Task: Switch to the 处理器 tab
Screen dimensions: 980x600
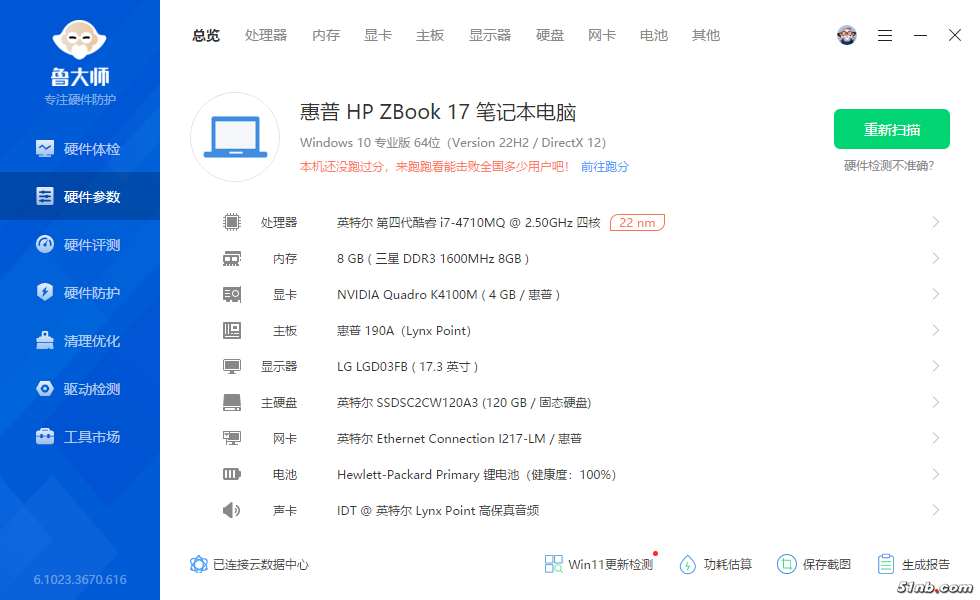Action: tap(266, 36)
